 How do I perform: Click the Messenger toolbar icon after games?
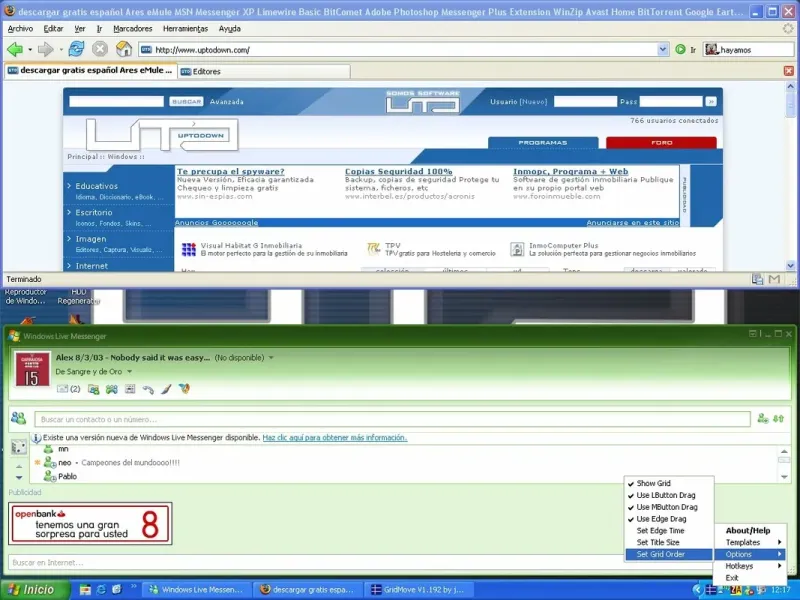click(x=130, y=389)
